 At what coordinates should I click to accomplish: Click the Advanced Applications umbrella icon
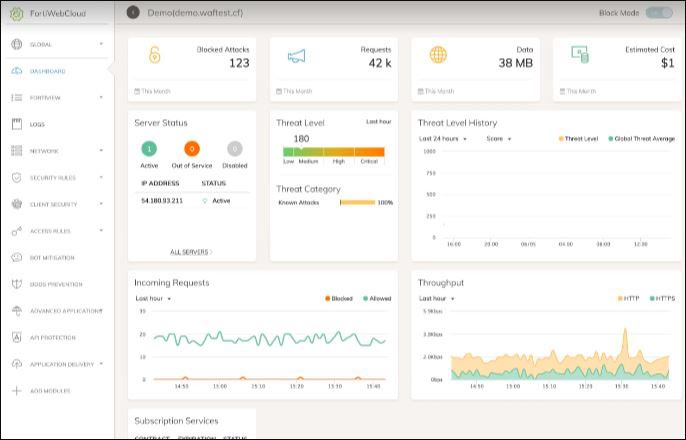click(17, 311)
